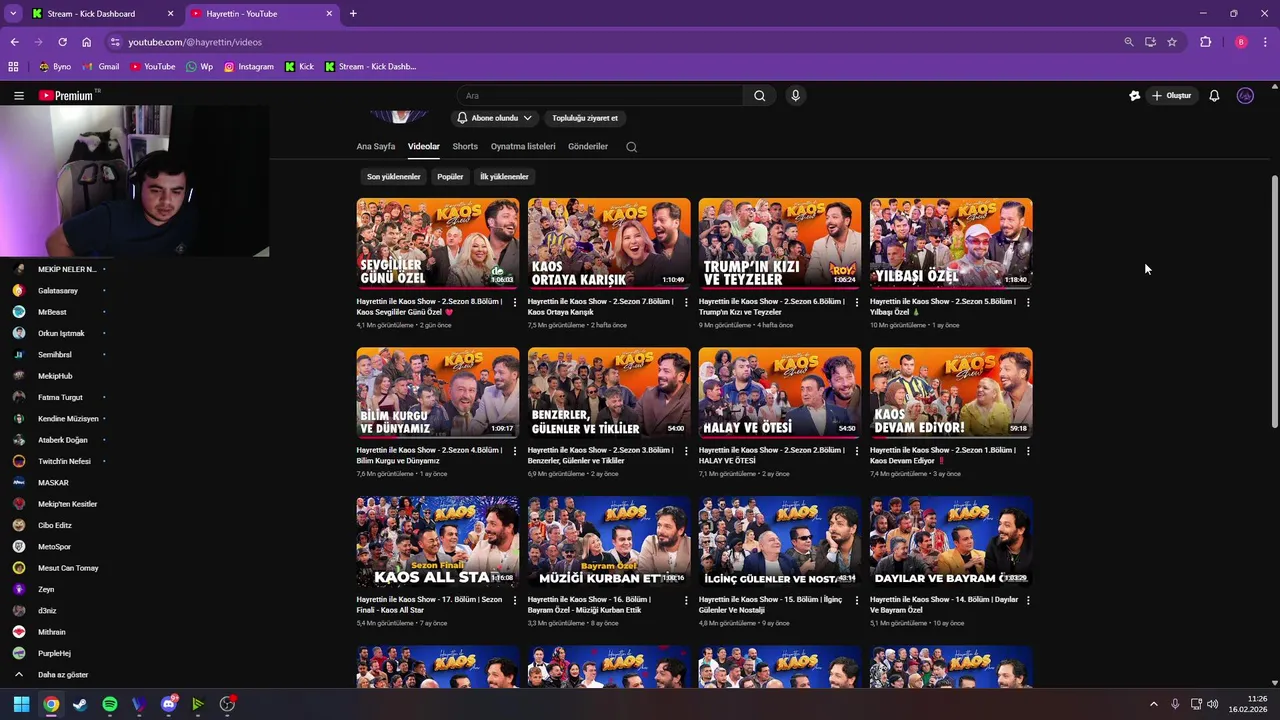Image resolution: width=1280 pixels, height=720 pixels.
Task: Select the Videolar channel tab
Action: (x=424, y=147)
